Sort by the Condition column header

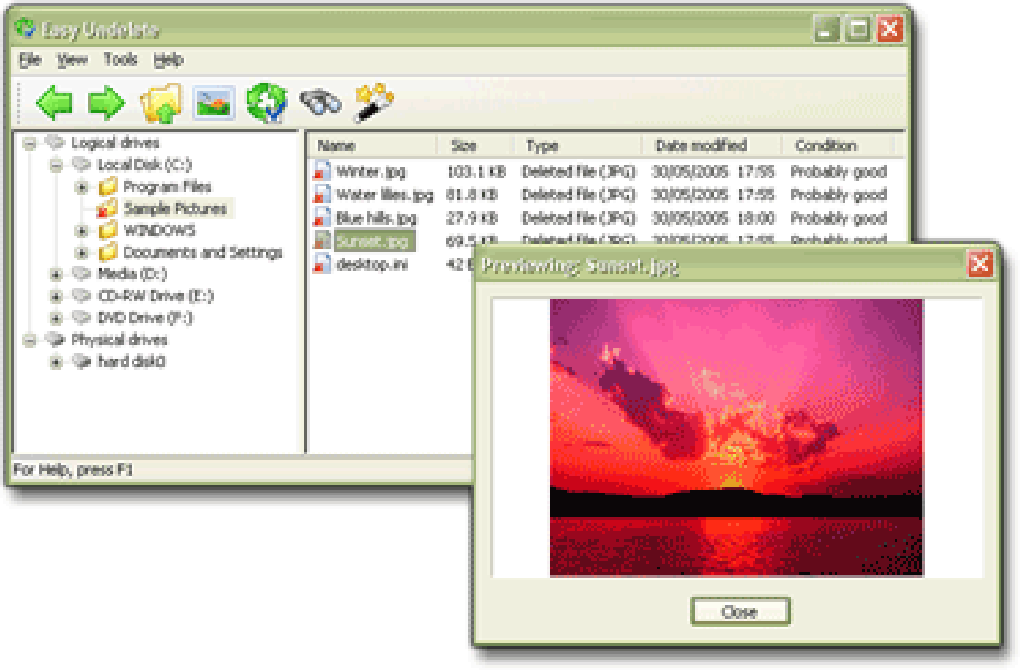[x=839, y=146]
